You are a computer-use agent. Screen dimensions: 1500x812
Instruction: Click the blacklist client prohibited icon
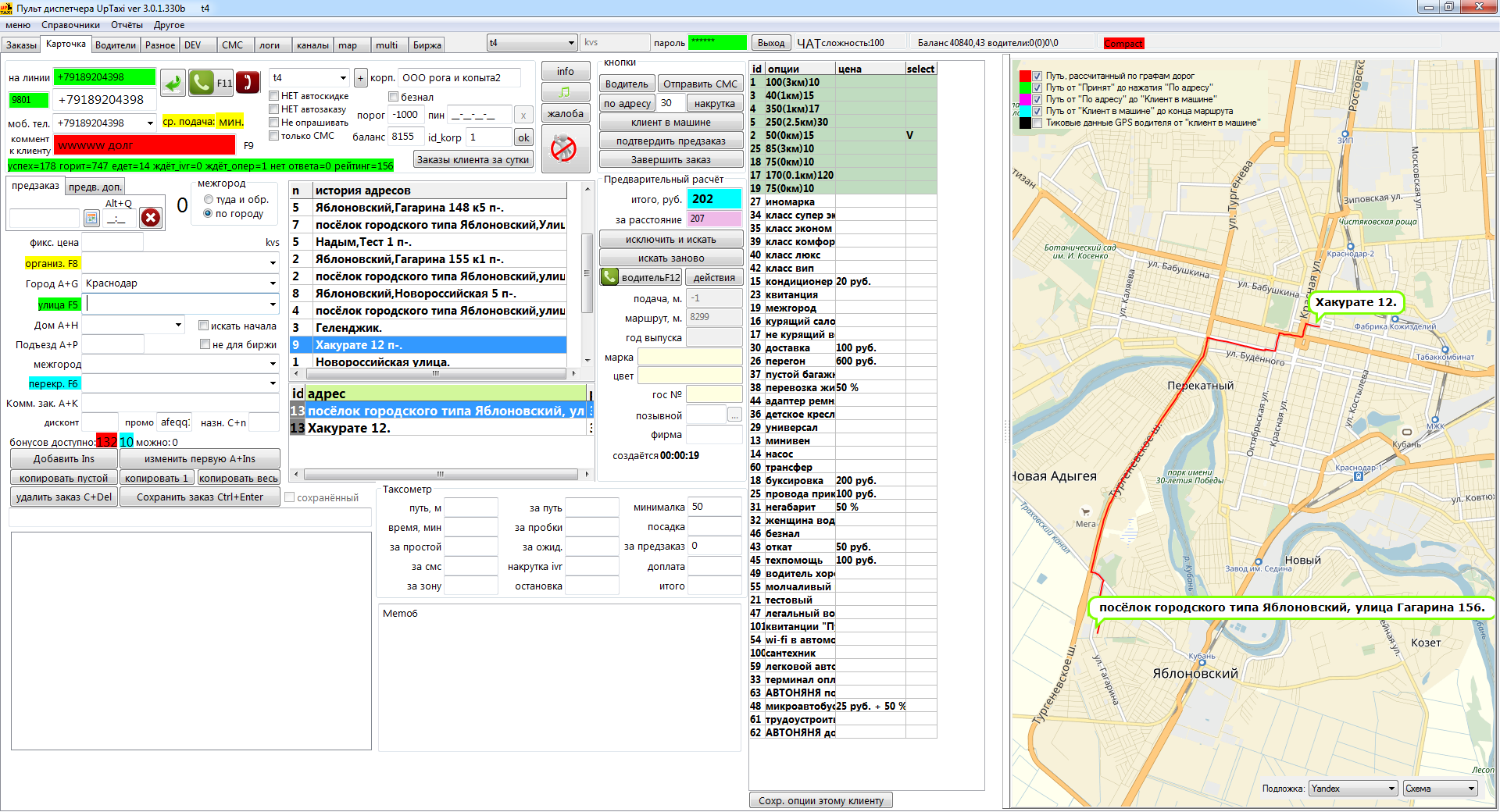[565, 148]
